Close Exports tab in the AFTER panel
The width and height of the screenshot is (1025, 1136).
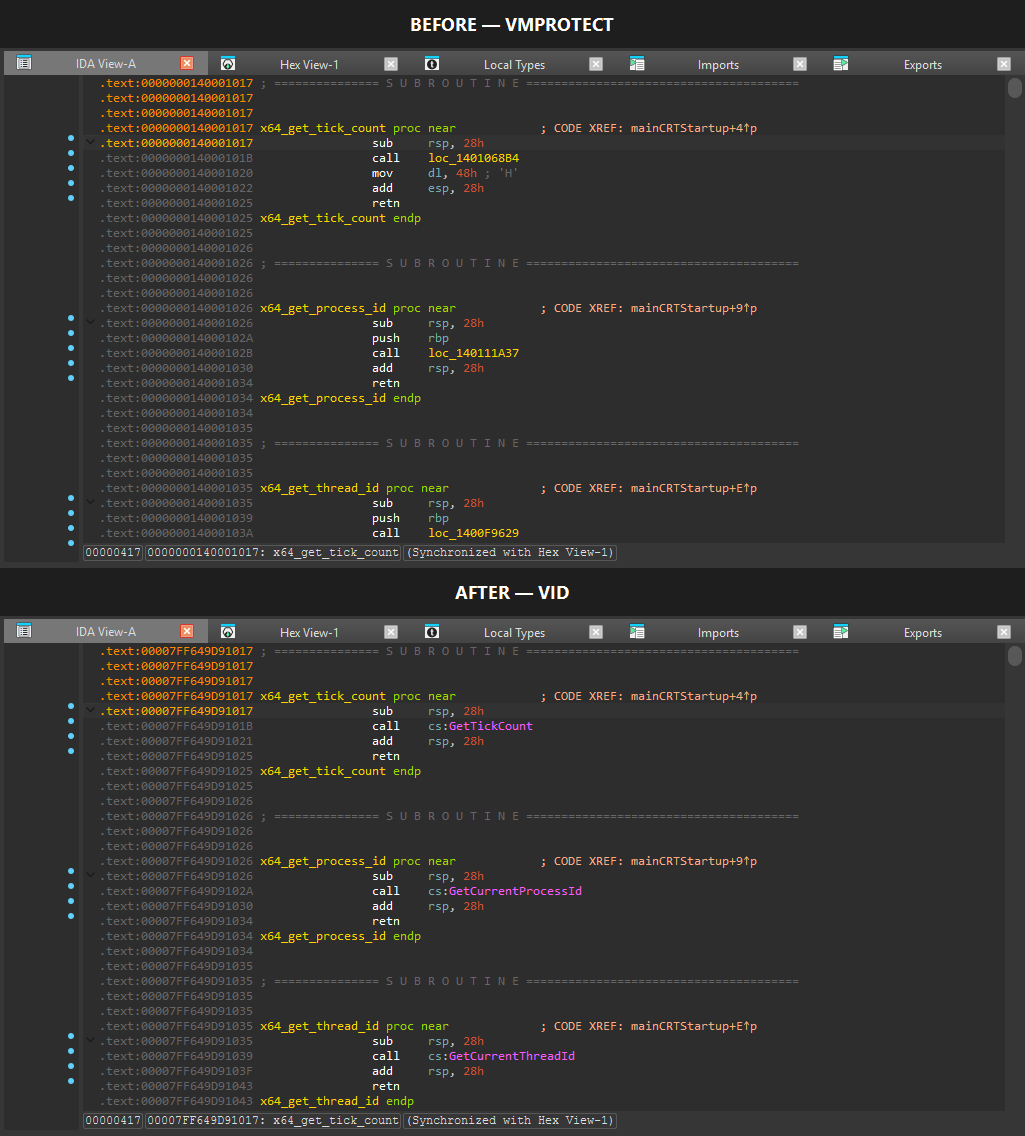click(x=1004, y=632)
